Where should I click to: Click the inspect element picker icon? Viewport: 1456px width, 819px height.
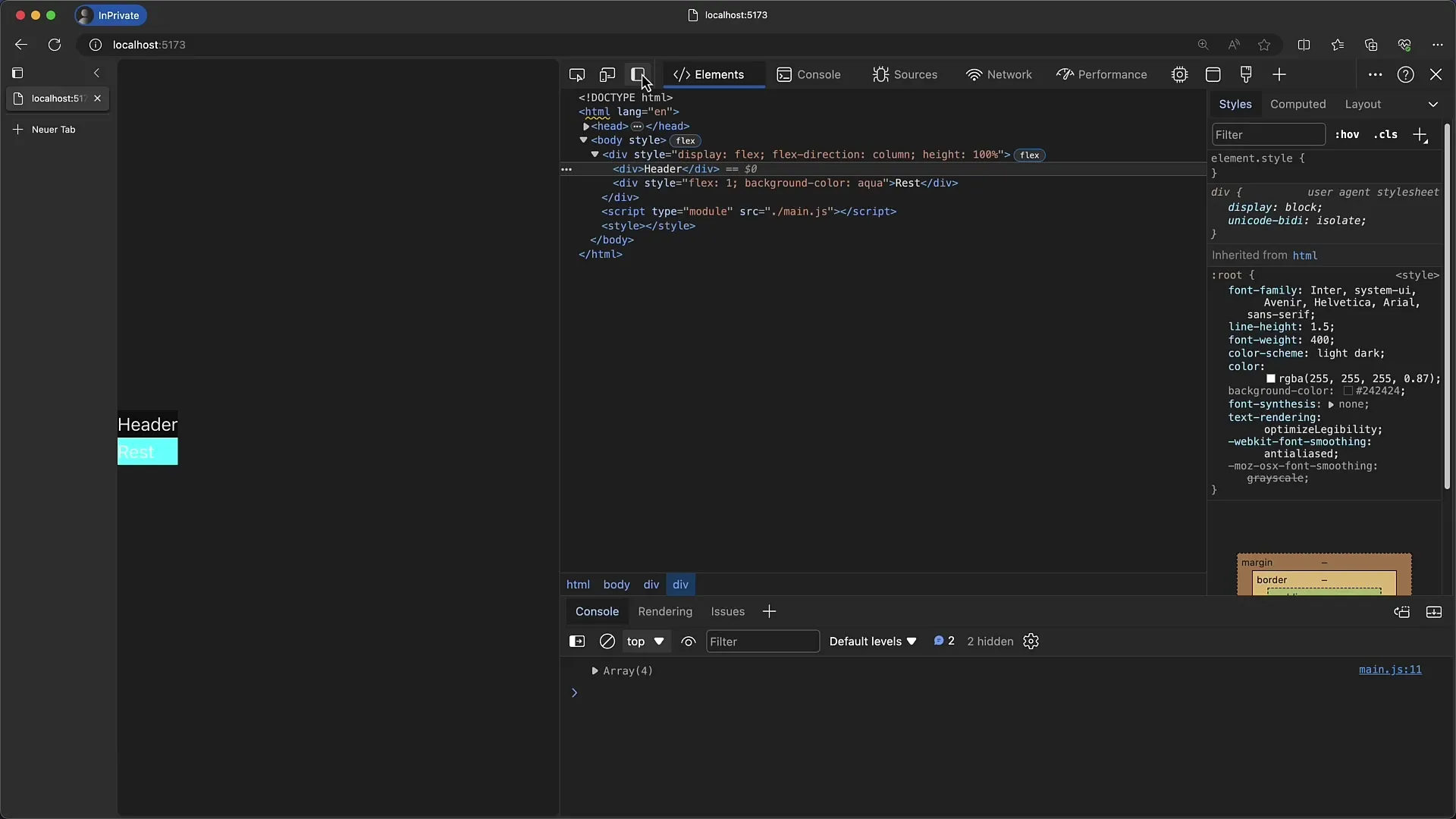point(576,74)
